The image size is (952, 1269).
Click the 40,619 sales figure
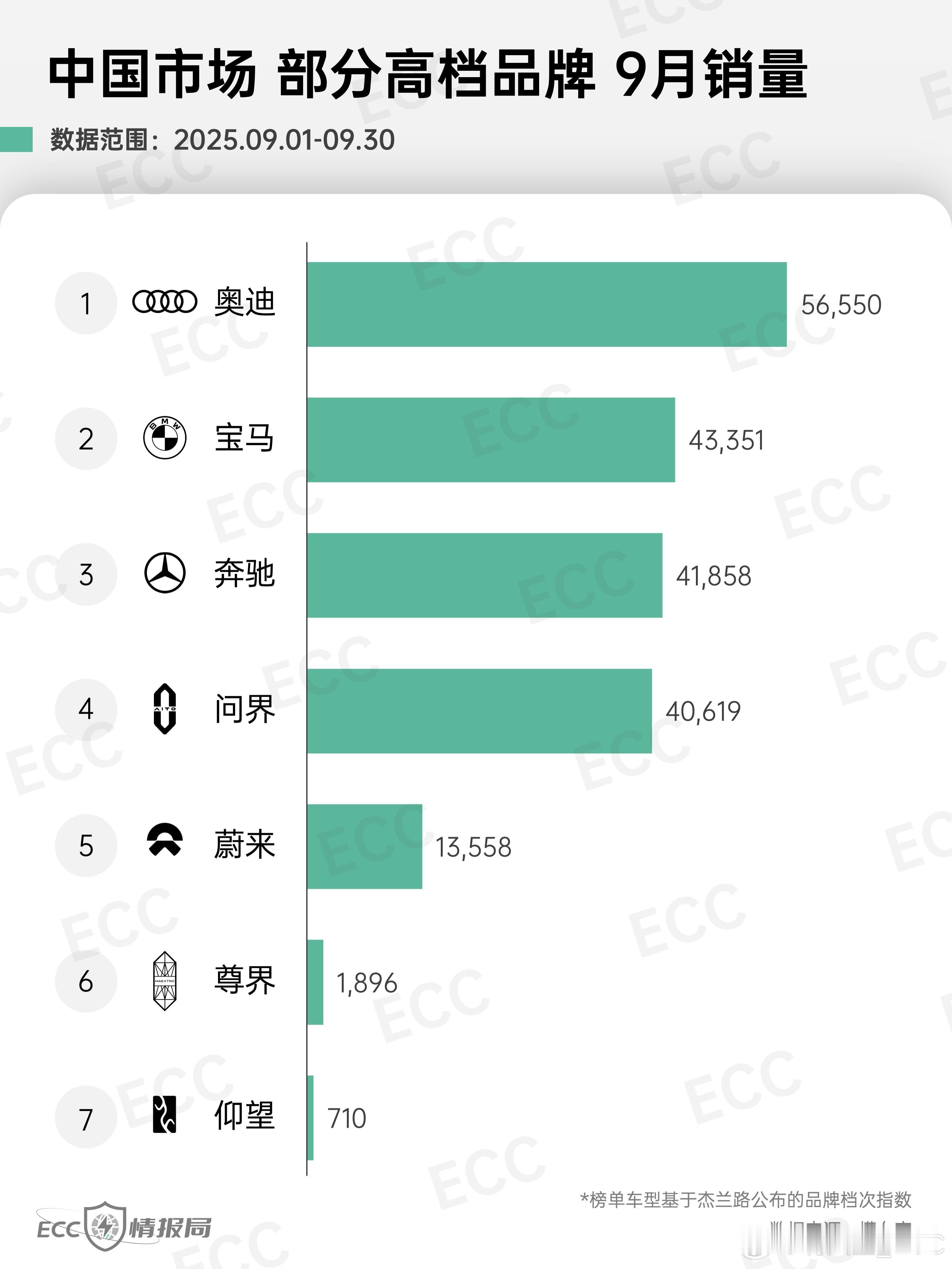click(703, 711)
